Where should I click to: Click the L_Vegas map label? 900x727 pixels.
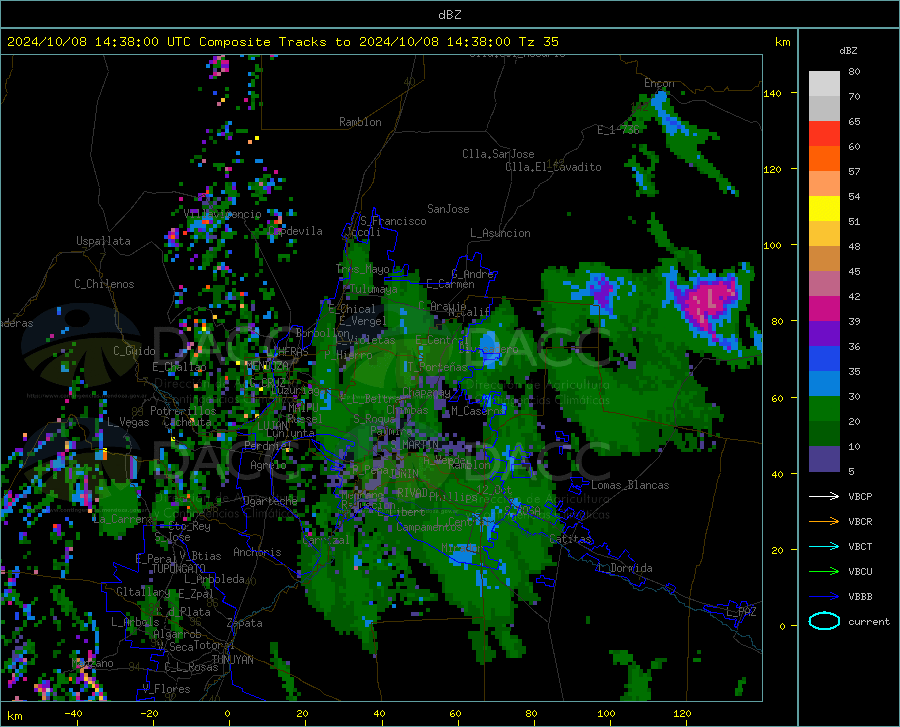point(128,422)
